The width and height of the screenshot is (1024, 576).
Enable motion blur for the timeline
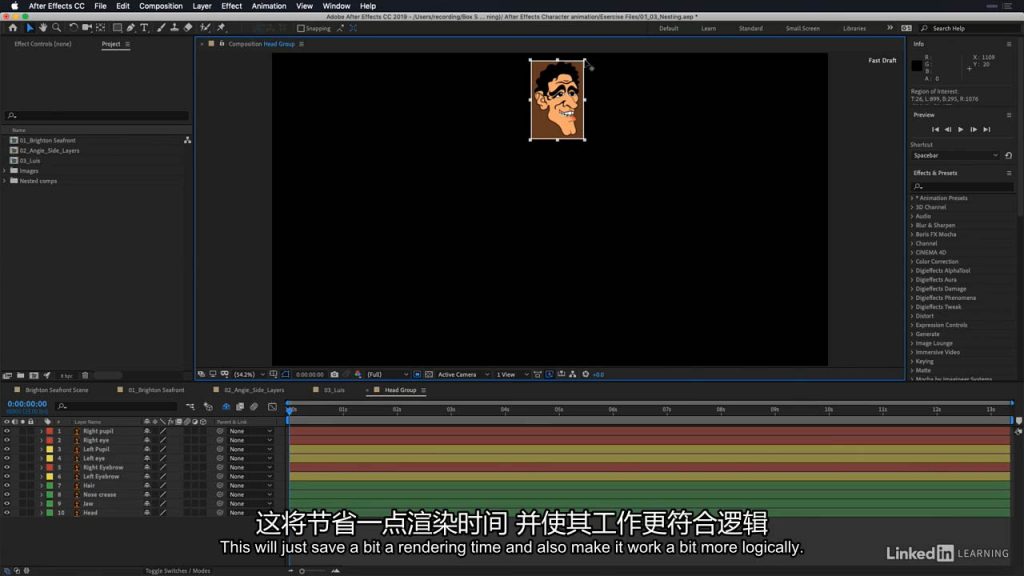click(x=254, y=407)
